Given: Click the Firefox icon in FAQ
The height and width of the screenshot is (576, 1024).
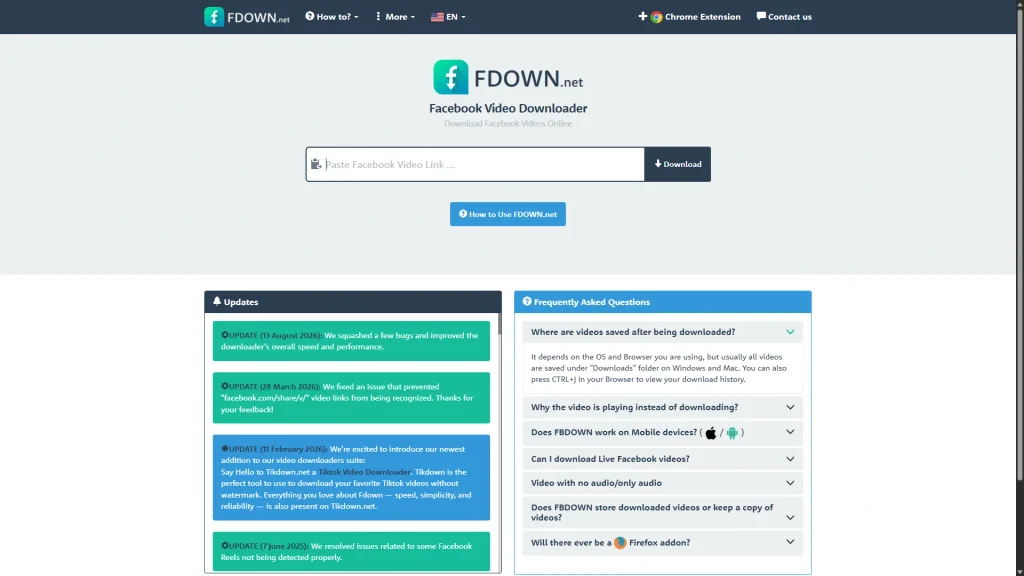Looking at the screenshot, I should (620, 542).
